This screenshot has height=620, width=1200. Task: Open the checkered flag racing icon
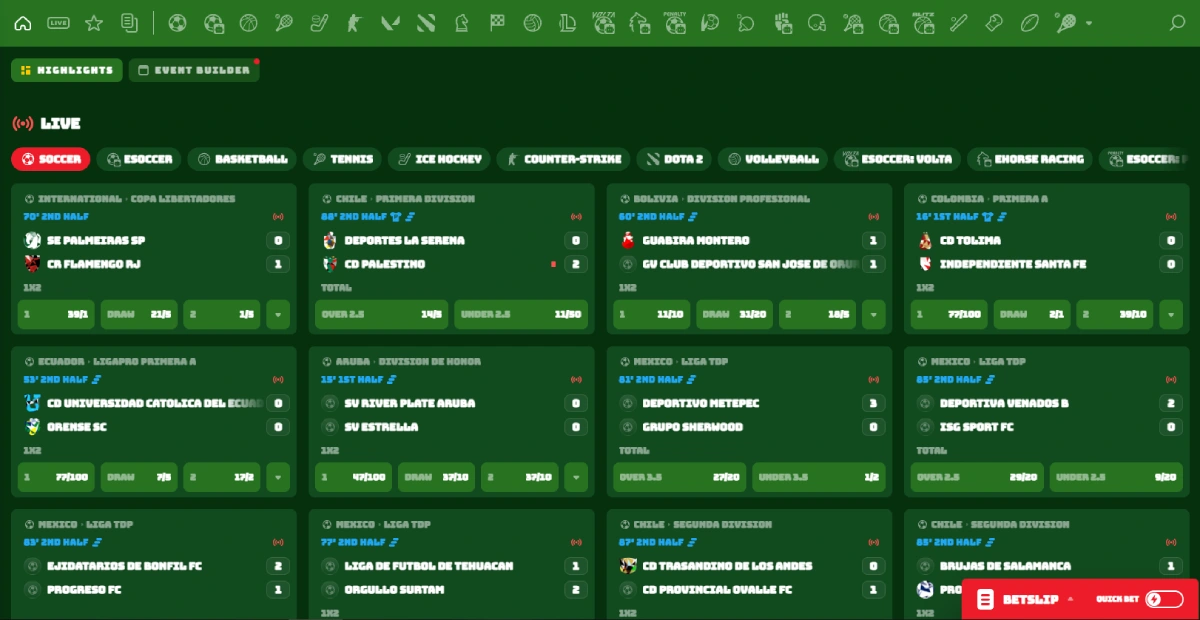pyautogui.click(x=497, y=23)
